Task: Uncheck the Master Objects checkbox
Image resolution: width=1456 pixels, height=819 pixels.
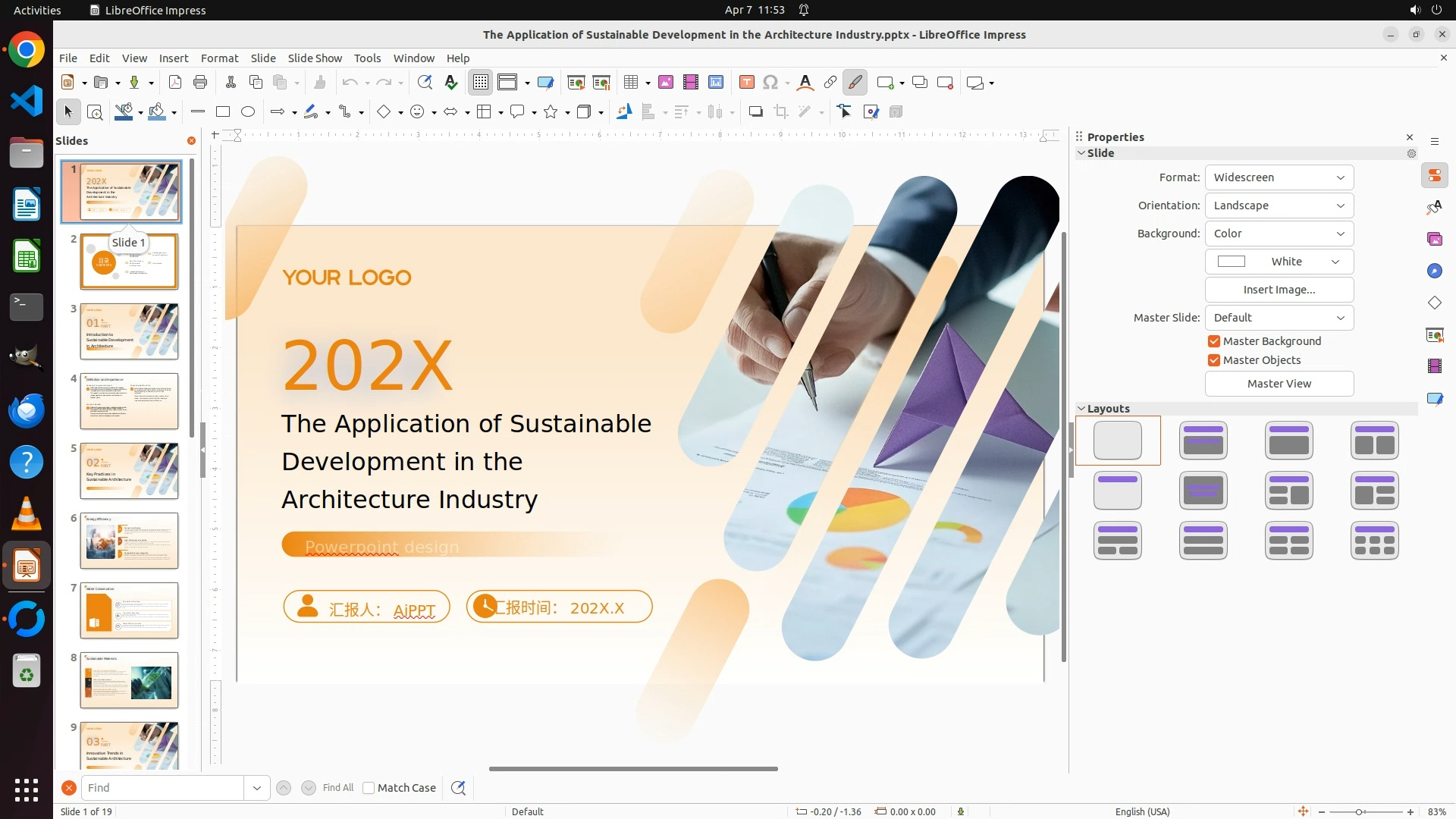Action: tap(1214, 360)
